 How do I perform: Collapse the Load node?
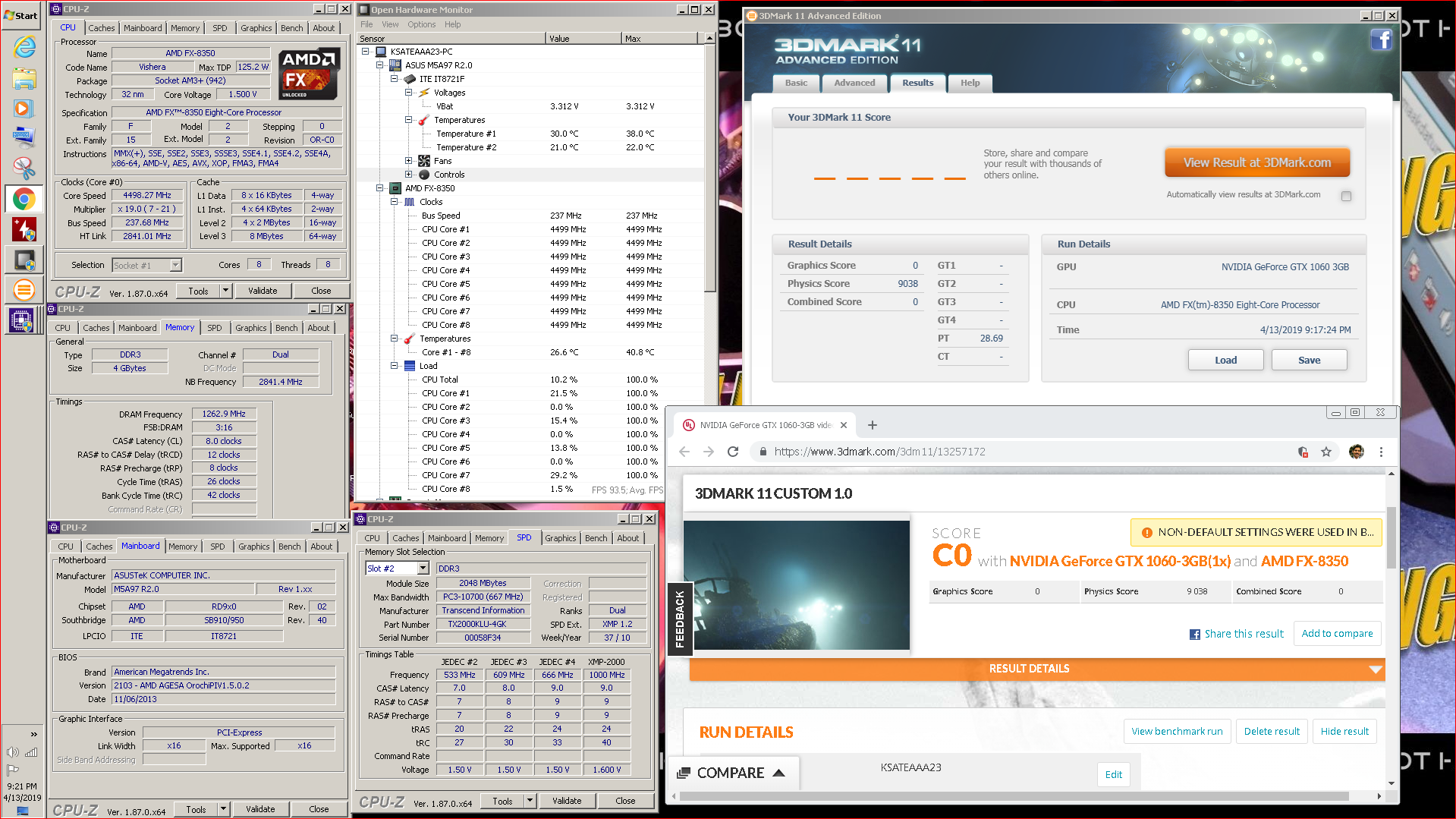click(394, 366)
